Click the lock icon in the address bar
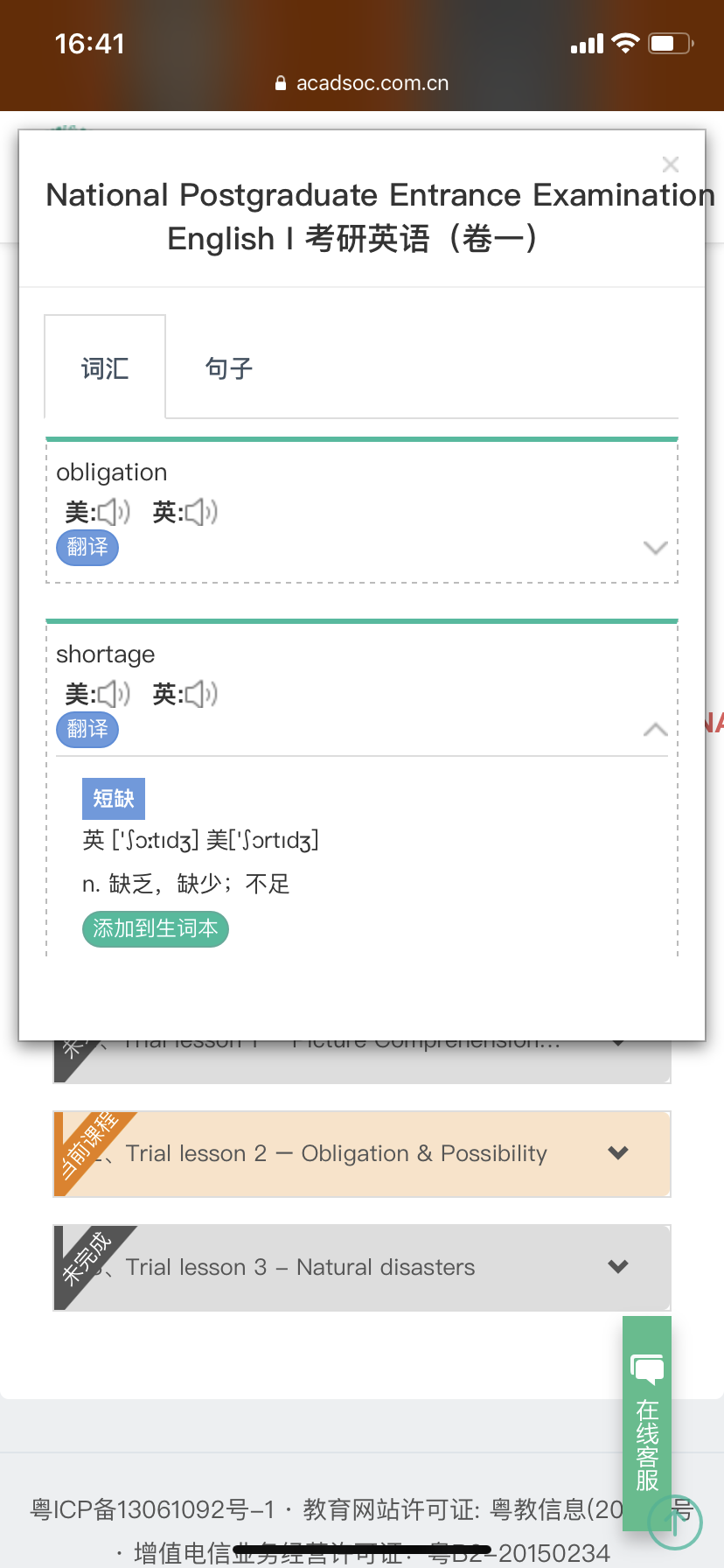This screenshot has width=724, height=1568. pyautogui.click(x=280, y=82)
